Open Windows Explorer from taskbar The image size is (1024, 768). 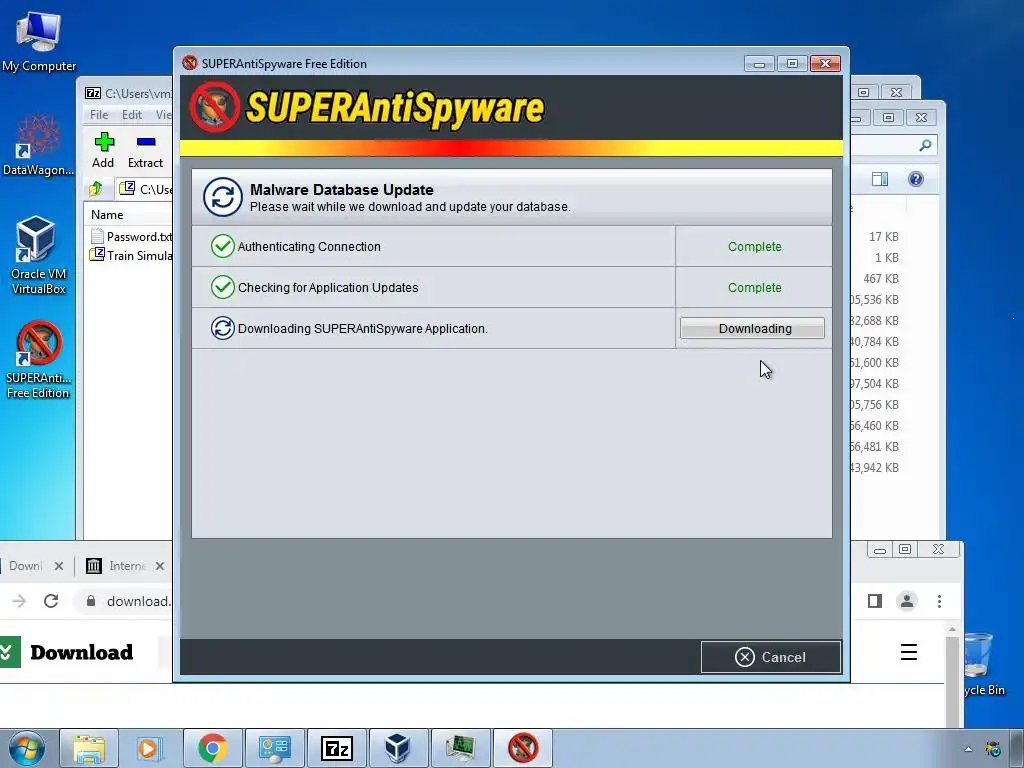click(x=89, y=748)
